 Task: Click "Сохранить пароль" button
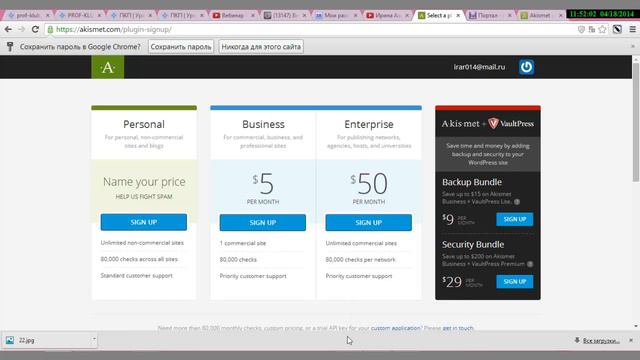point(181,47)
